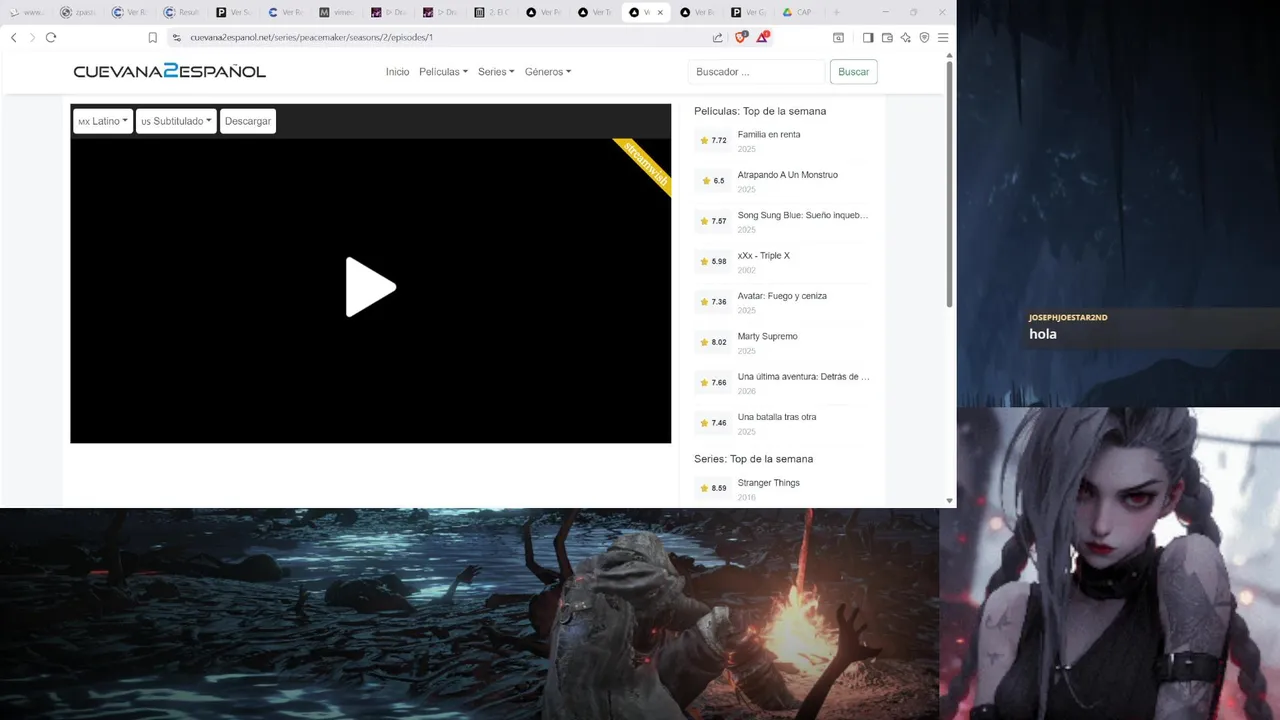1280x720 pixels.
Task: Open the Subtitulado language dropdown
Action: tap(176, 121)
